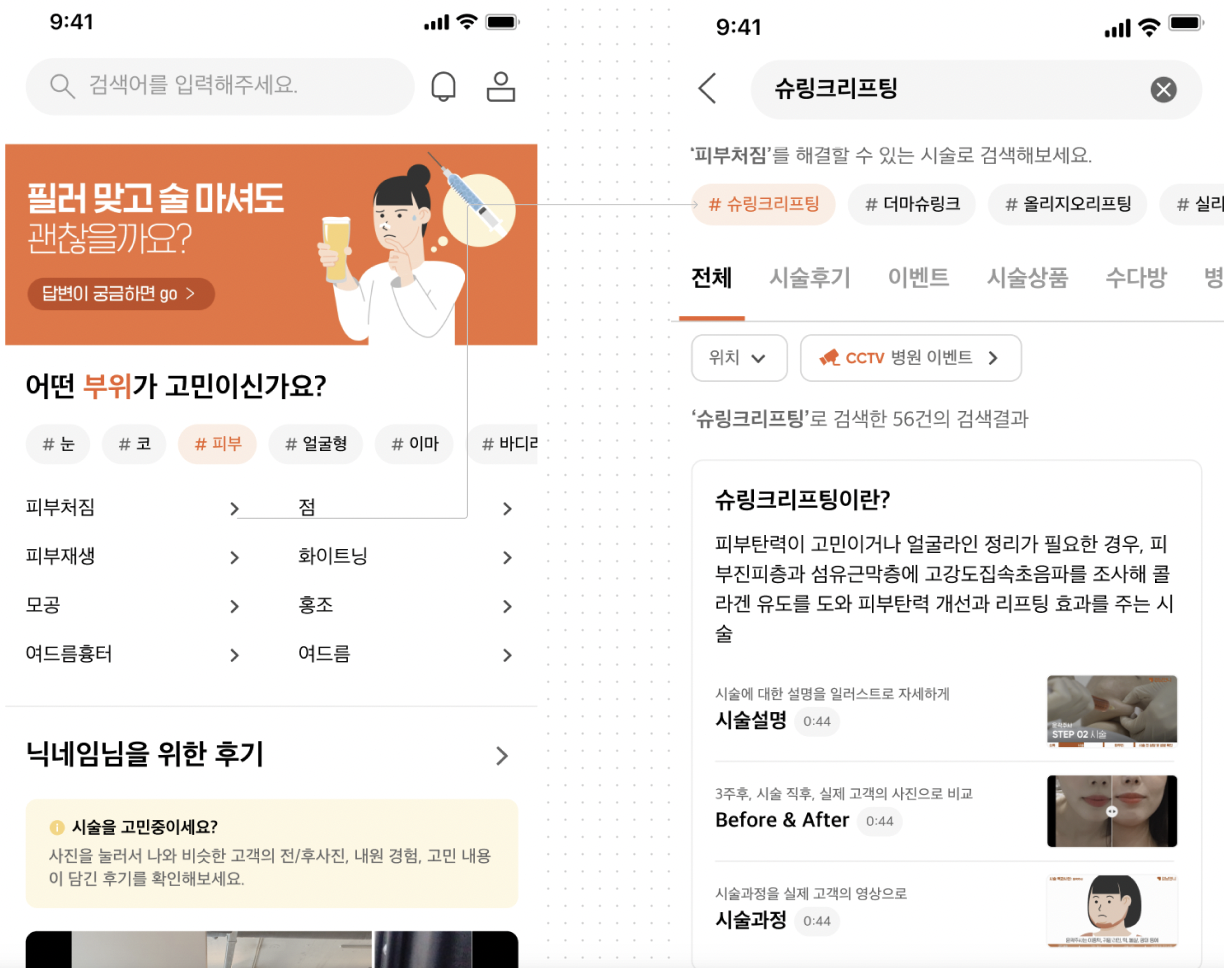Expand the 피부처짐 category row

[130, 508]
